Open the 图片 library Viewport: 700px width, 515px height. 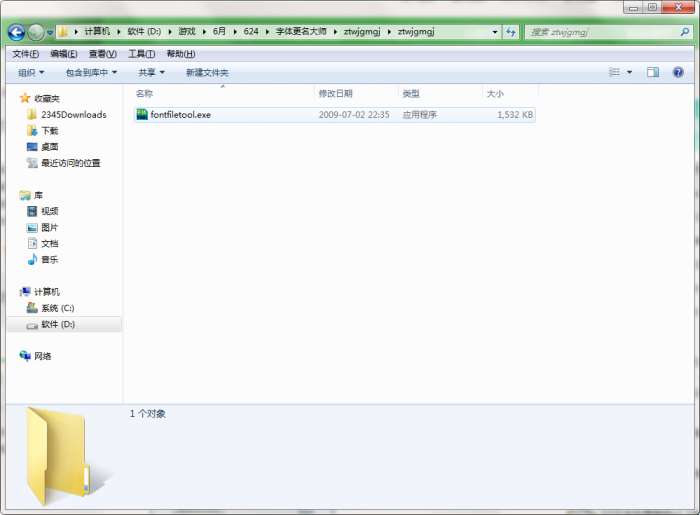50,228
